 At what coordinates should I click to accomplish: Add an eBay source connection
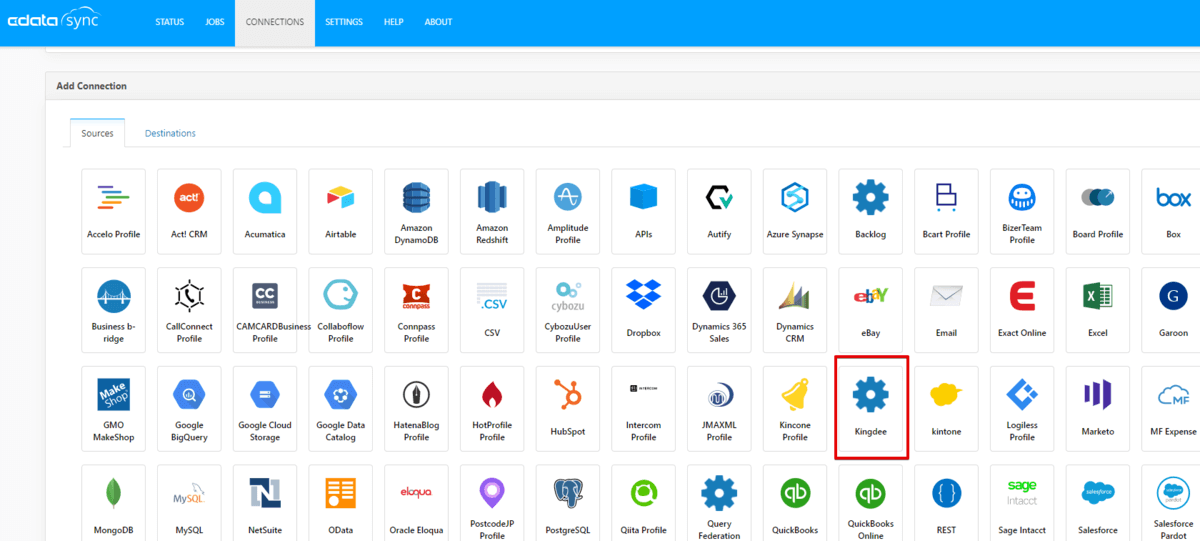[871, 310]
